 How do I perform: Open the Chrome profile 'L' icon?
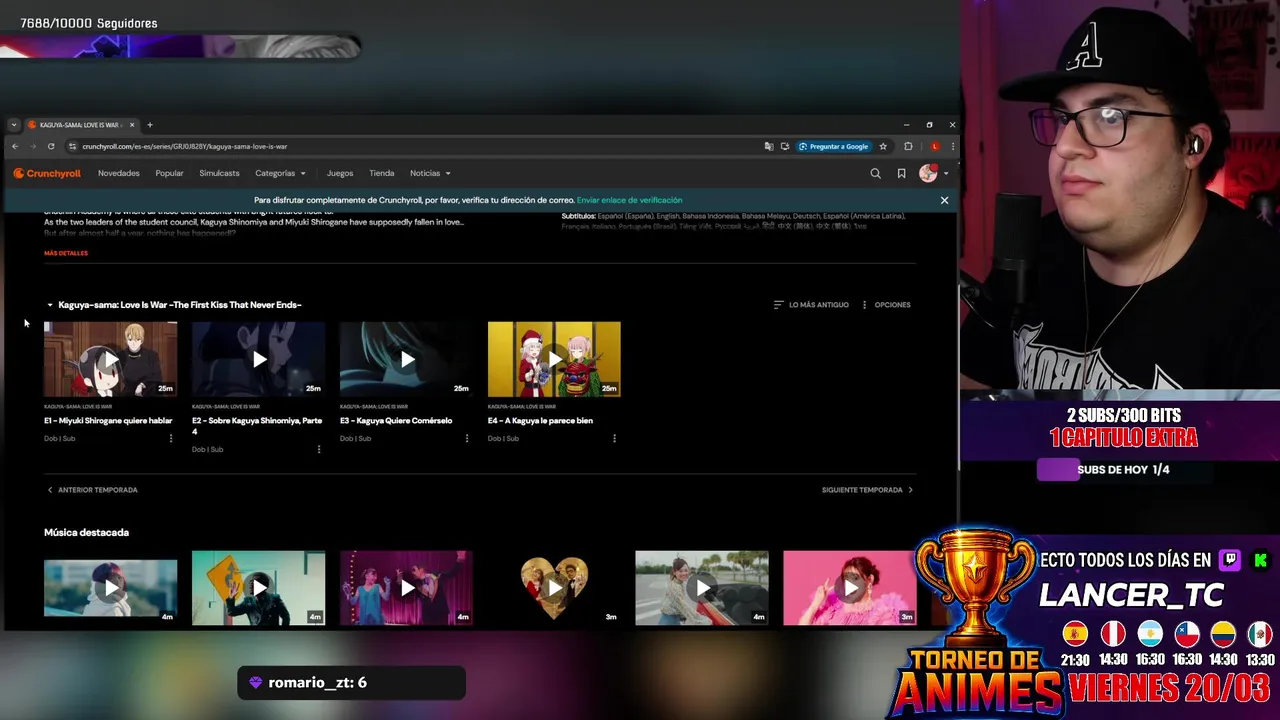[934, 146]
